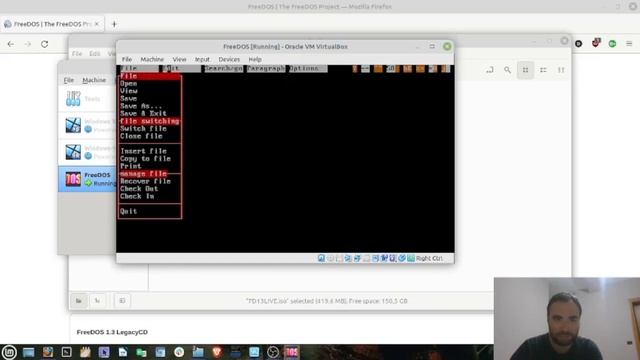Switch file manager to list view

(543, 70)
